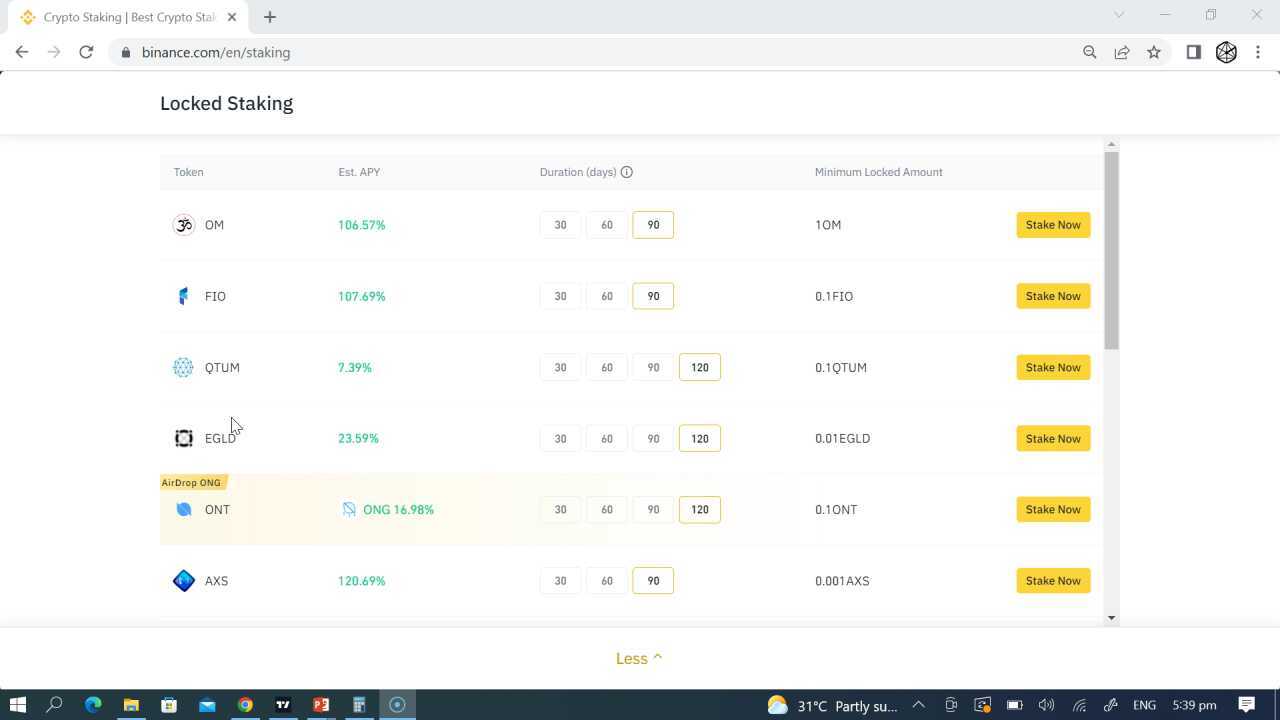1280x720 pixels.
Task: Open the Chrome three-dot menu
Action: tap(1258, 52)
